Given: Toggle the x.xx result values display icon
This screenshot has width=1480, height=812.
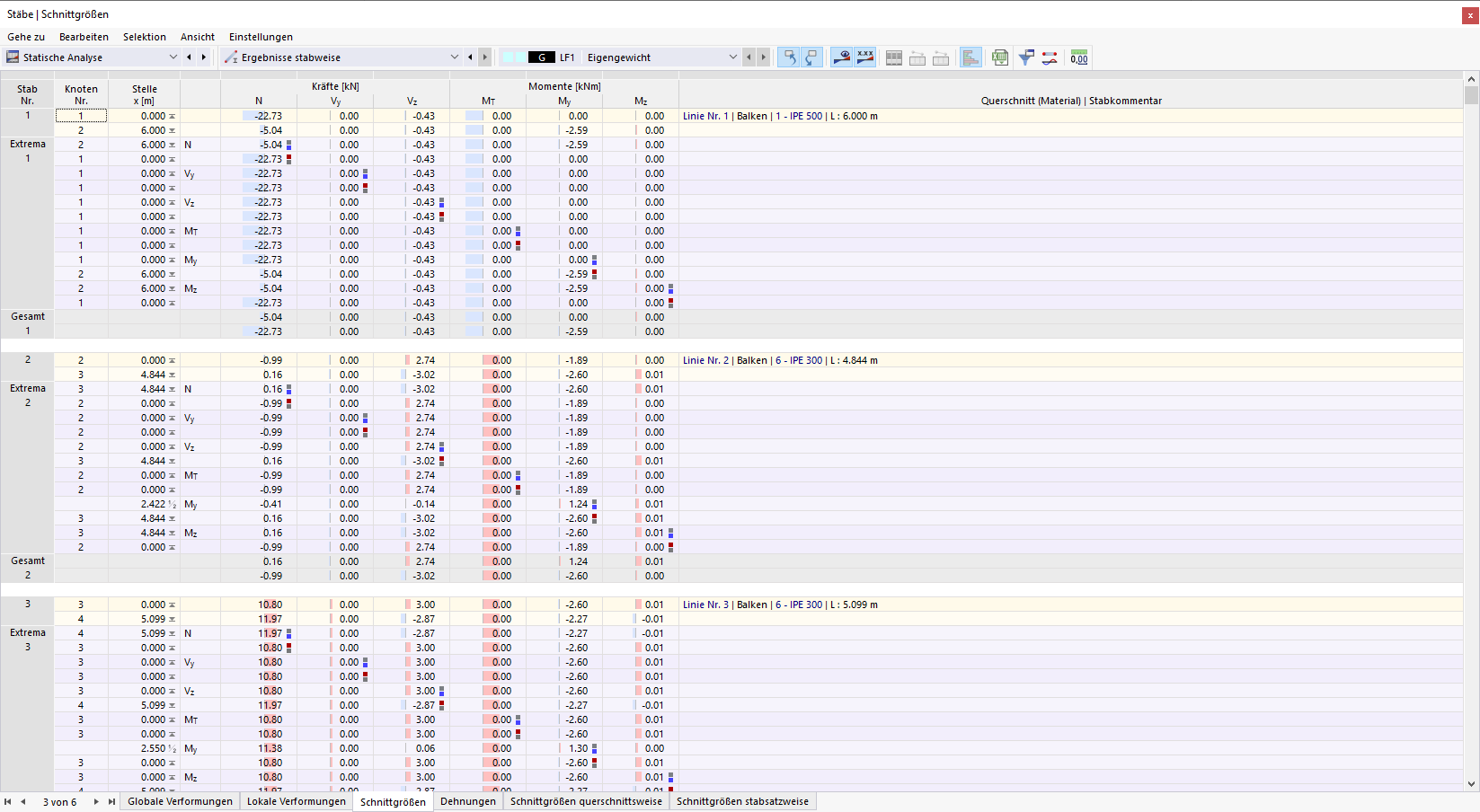Looking at the screenshot, I should coord(865,57).
